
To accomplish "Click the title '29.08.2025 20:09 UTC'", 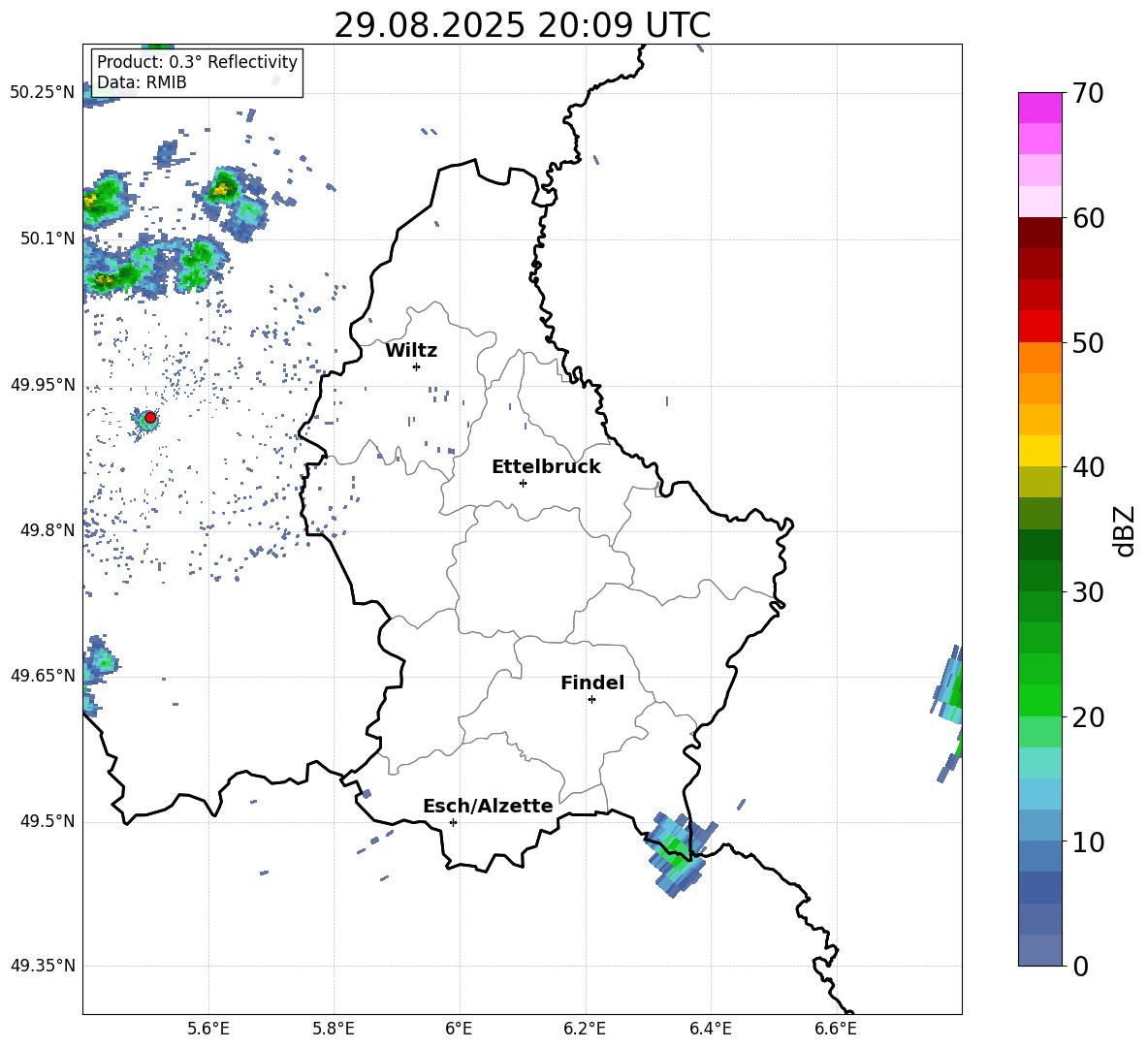I will tap(522, 25).
